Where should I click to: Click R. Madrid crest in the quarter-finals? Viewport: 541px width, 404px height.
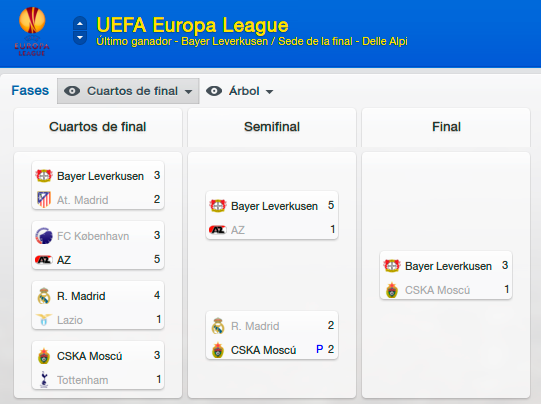click(44, 296)
